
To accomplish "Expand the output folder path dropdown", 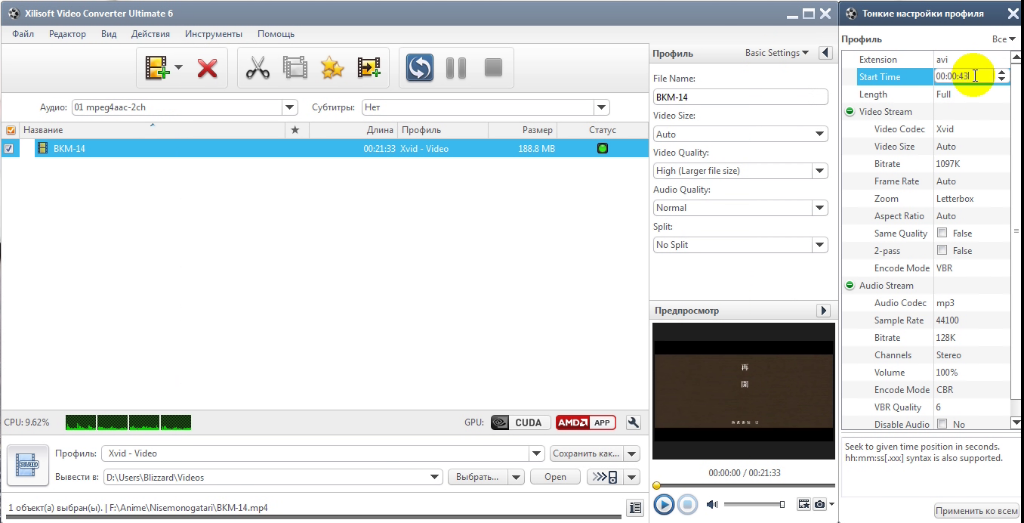I will [x=434, y=477].
